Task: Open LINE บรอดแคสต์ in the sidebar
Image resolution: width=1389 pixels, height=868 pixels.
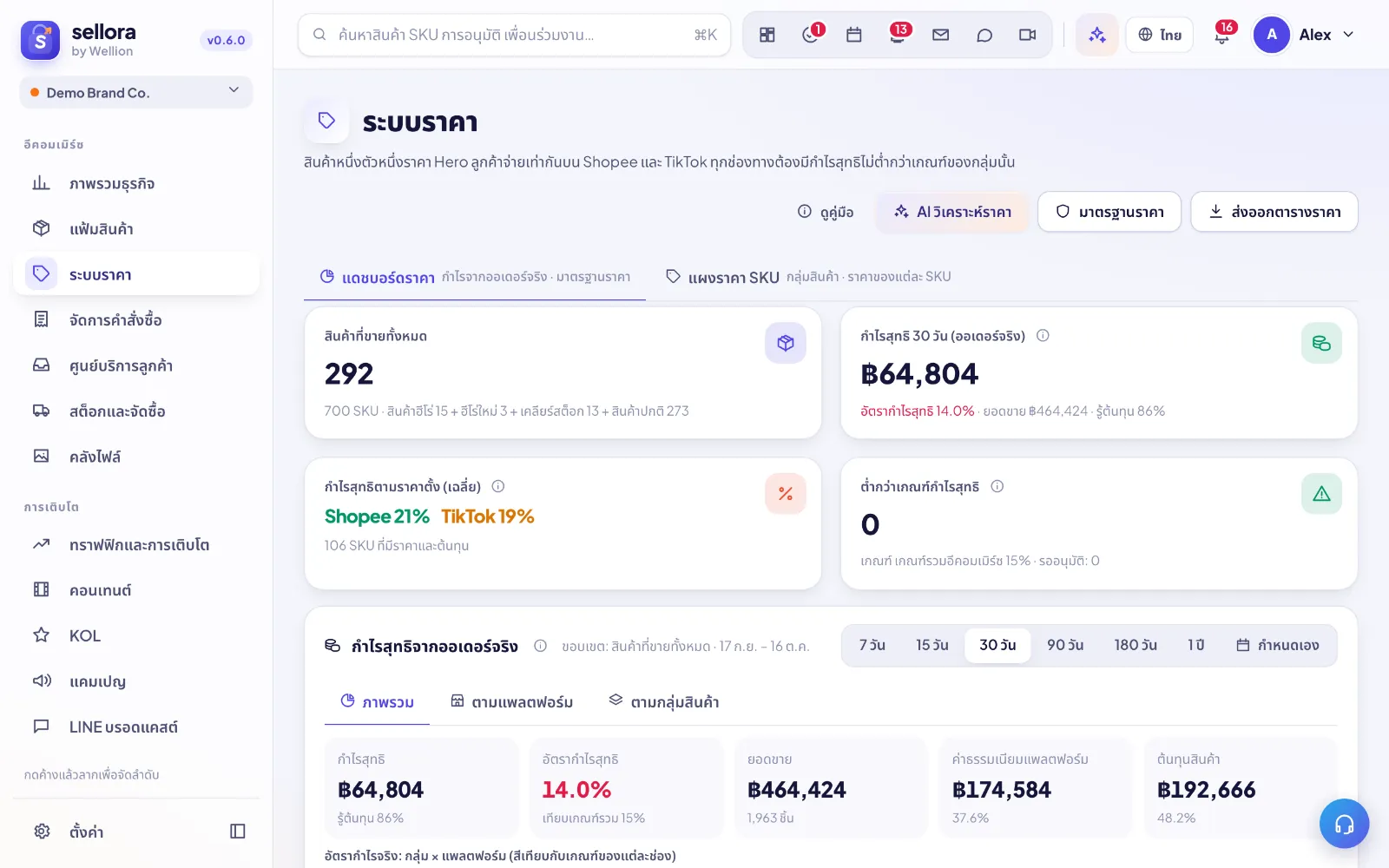Action: click(x=136, y=727)
